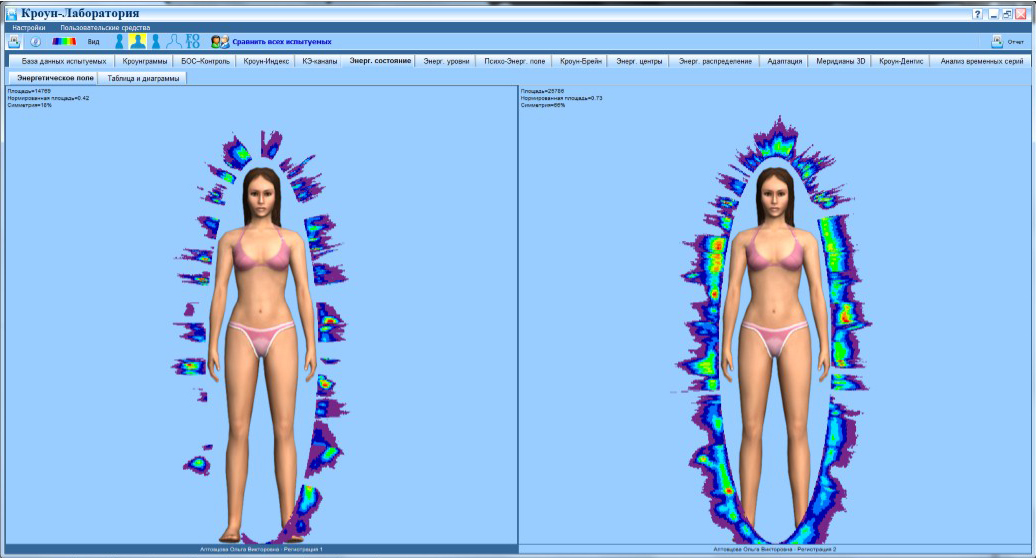Screen dimensions: 1036x558
Task: Select the left energy field figure panel
Action: pyautogui.click(x=262, y=316)
